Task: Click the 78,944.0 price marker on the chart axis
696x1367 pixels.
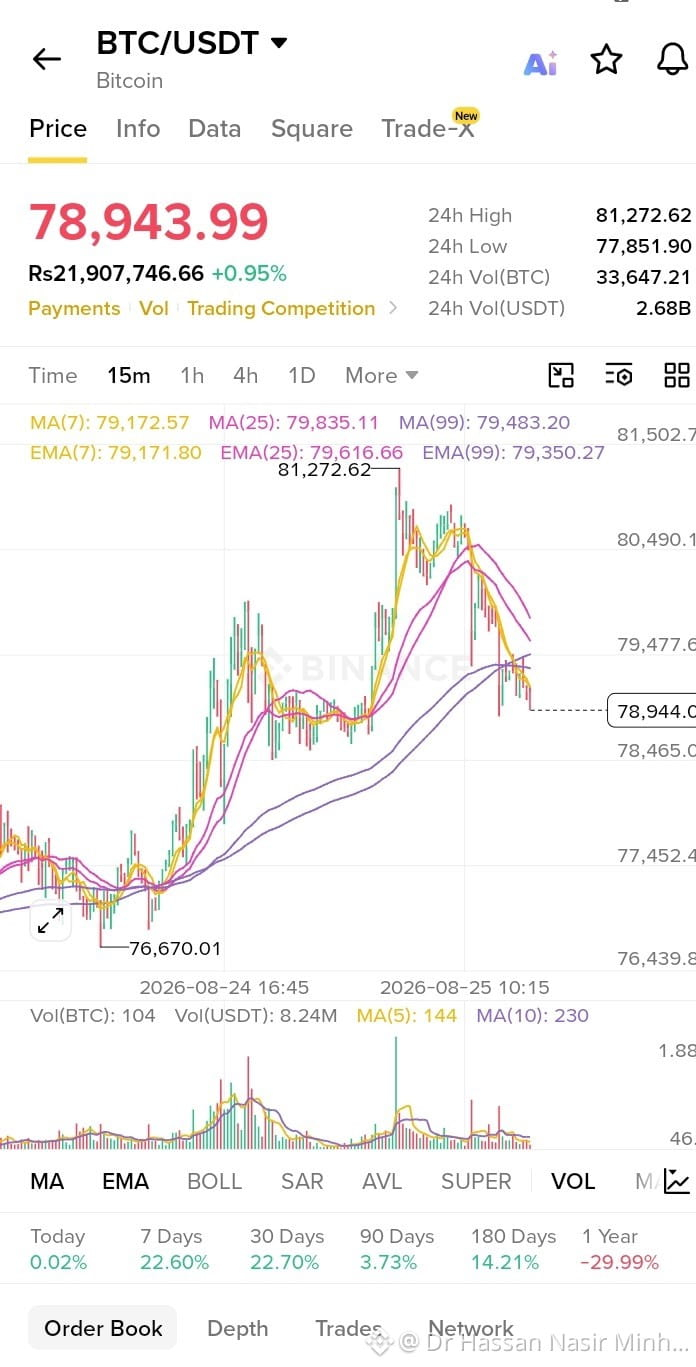Action: tap(651, 711)
